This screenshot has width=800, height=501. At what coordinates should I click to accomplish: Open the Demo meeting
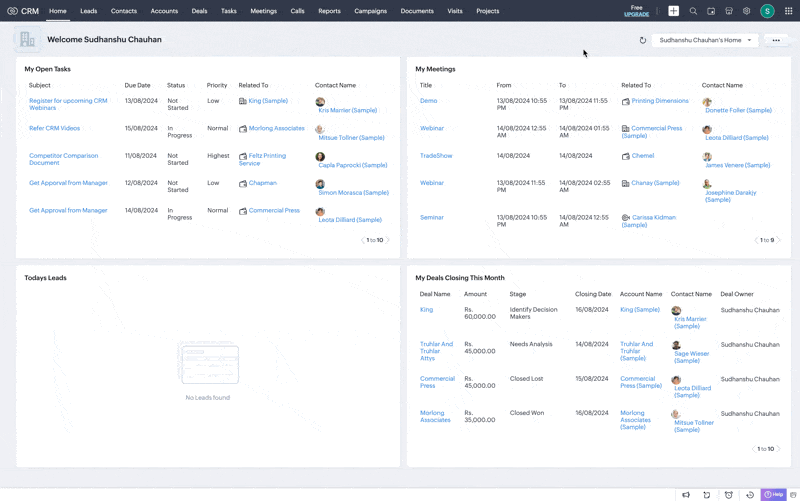429,101
